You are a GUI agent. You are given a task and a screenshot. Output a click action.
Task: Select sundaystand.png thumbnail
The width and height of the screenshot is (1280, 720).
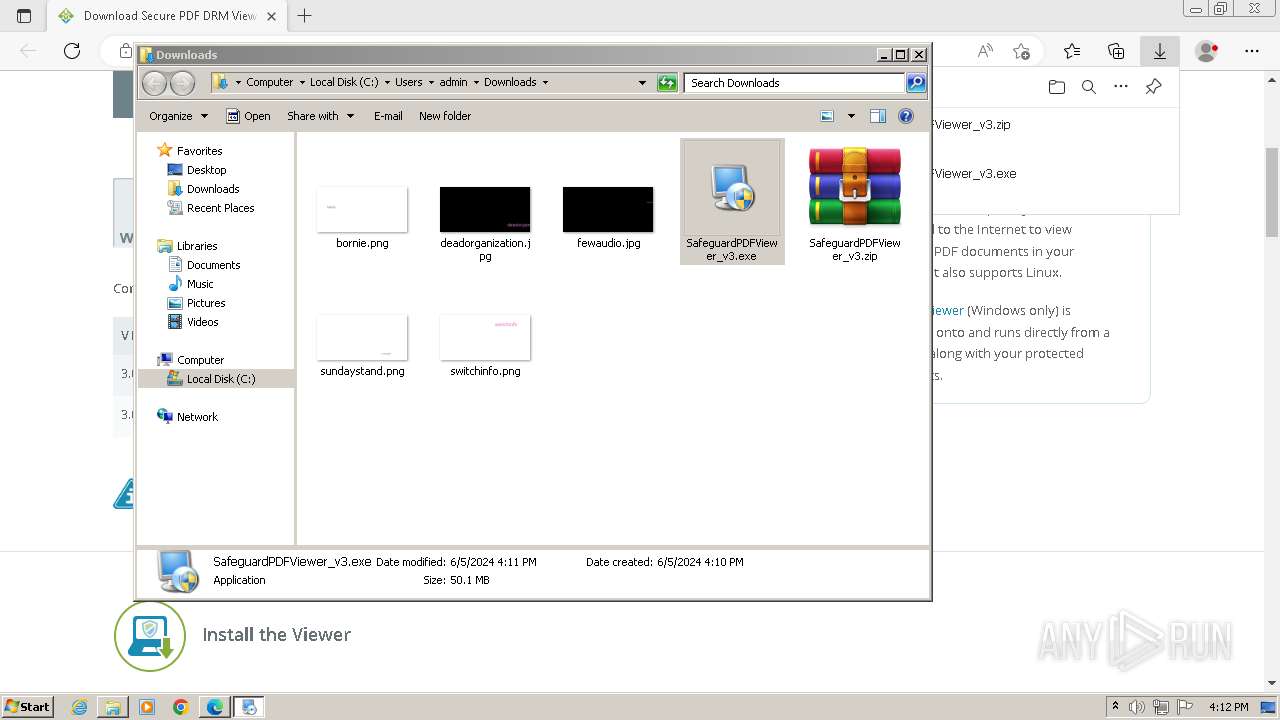click(x=362, y=337)
